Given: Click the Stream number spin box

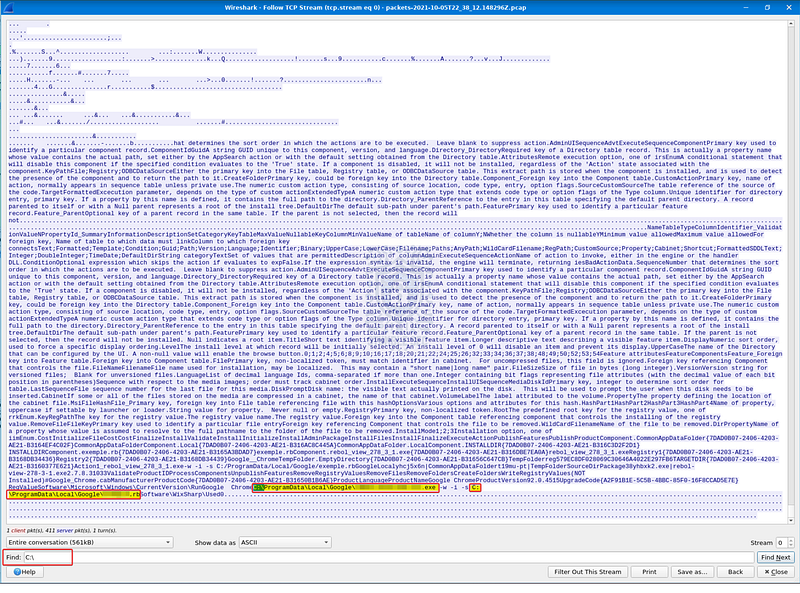Looking at the screenshot, I should coord(785,542).
